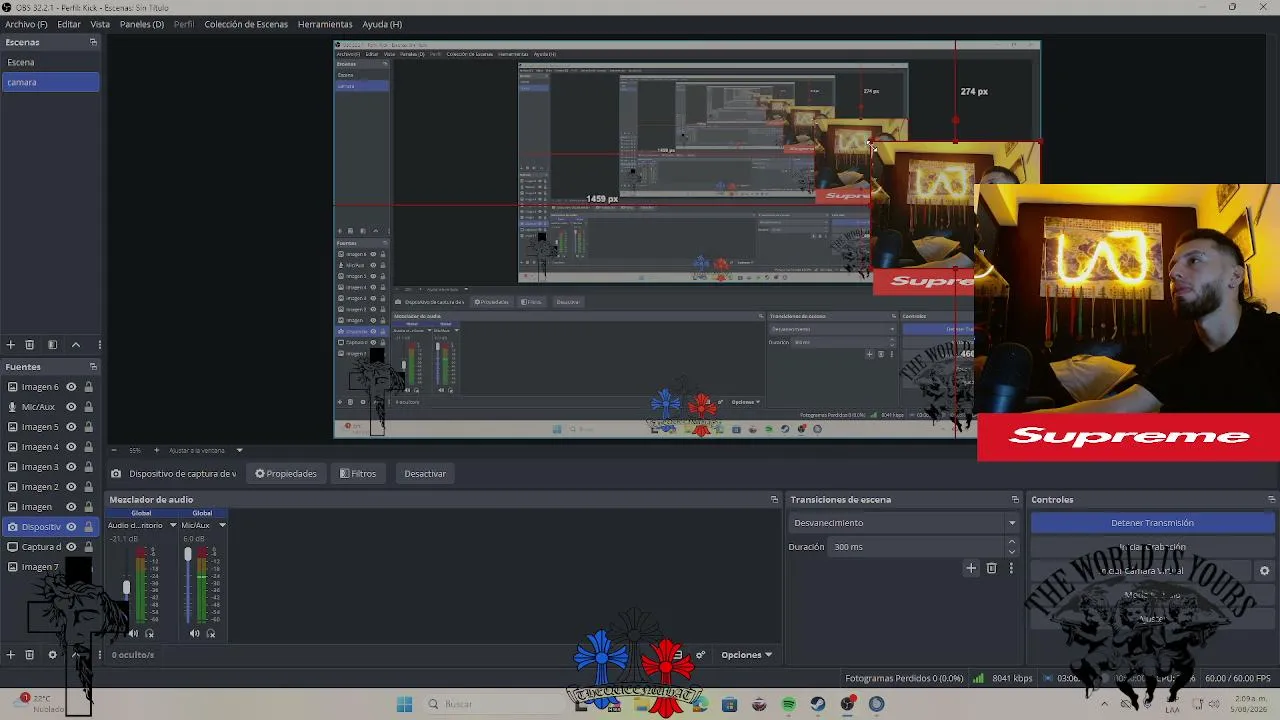Viewport: 1280px width, 720px height.
Task: Move the selected scene up
Action: click(76, 345)
